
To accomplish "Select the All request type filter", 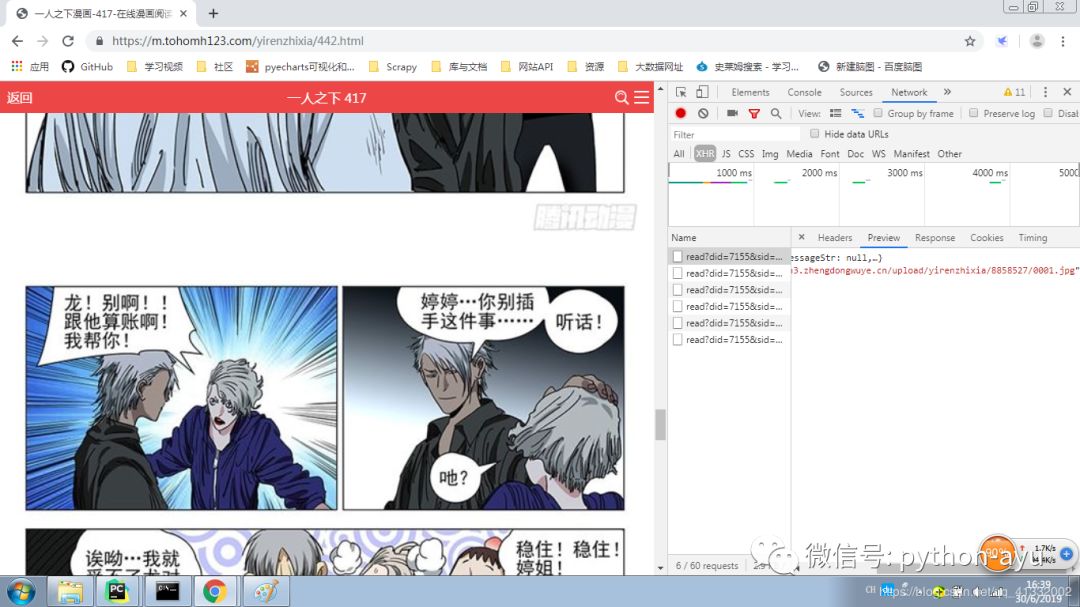I will [679, 154].
